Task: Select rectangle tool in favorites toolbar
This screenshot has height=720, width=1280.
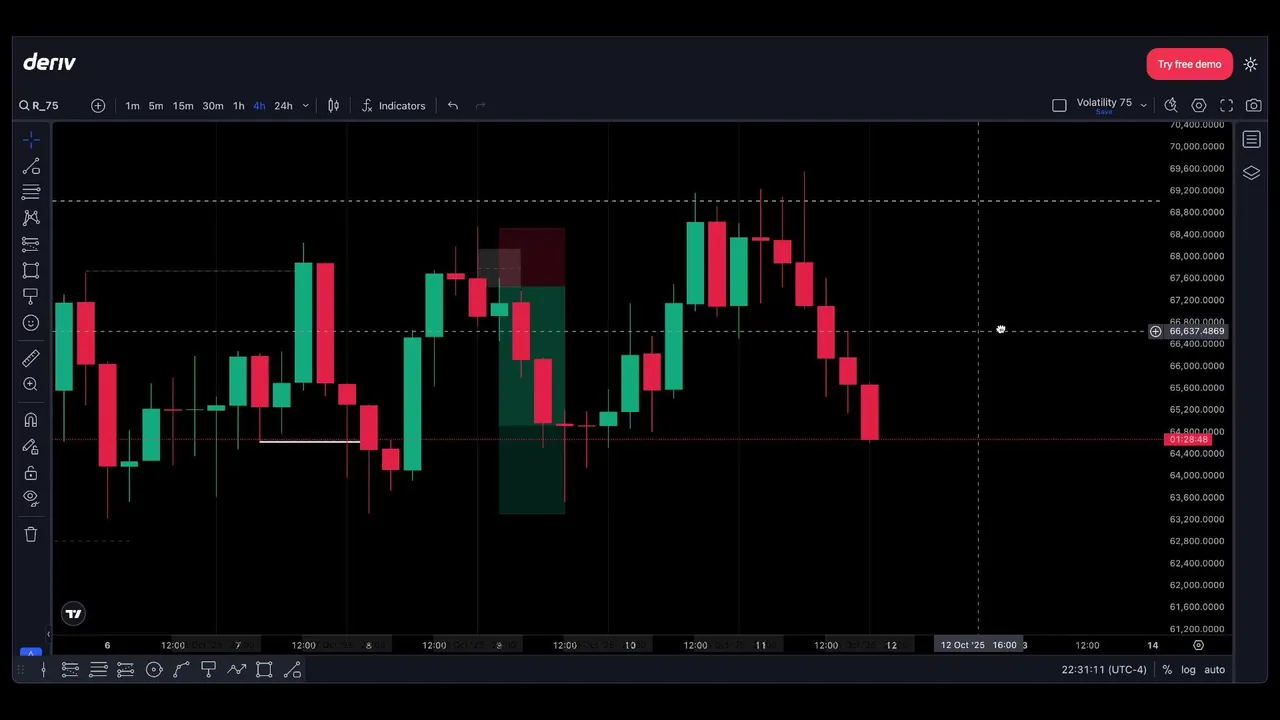Action: [x=264, y=670]
